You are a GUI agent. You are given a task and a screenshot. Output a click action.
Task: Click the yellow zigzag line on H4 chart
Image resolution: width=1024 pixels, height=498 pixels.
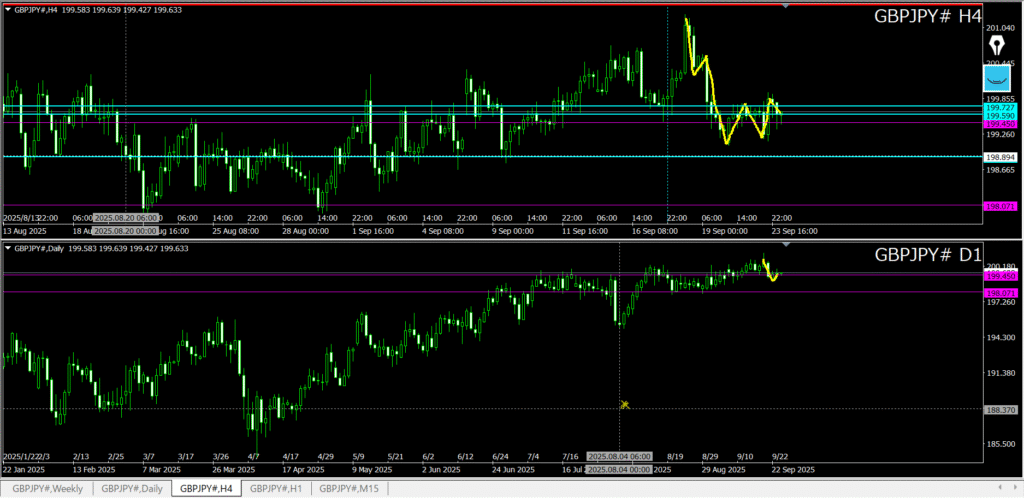[x=706, y=70]
